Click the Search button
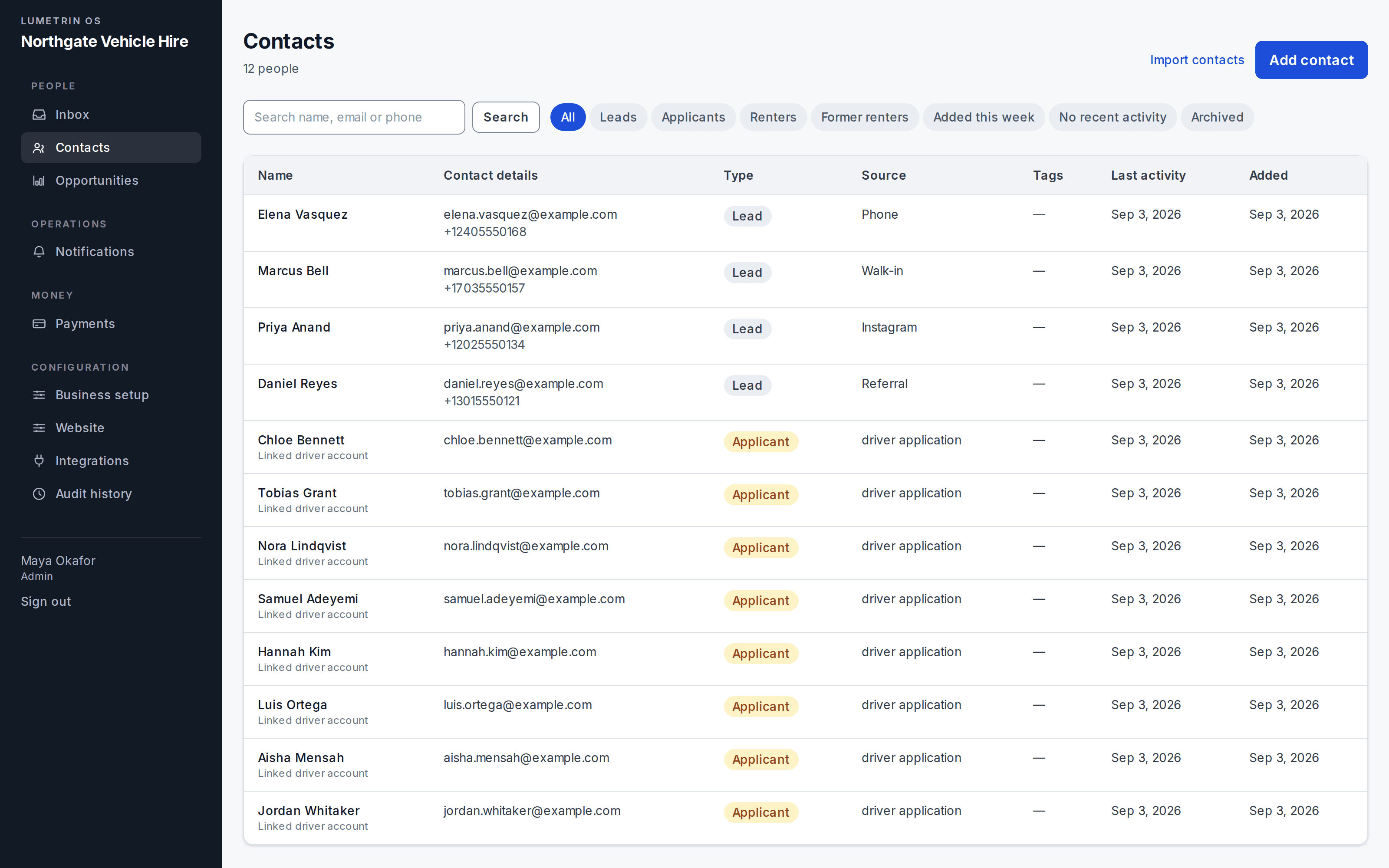The height and width of the screenshot is (868, 1389). click(x=506, y=117)
